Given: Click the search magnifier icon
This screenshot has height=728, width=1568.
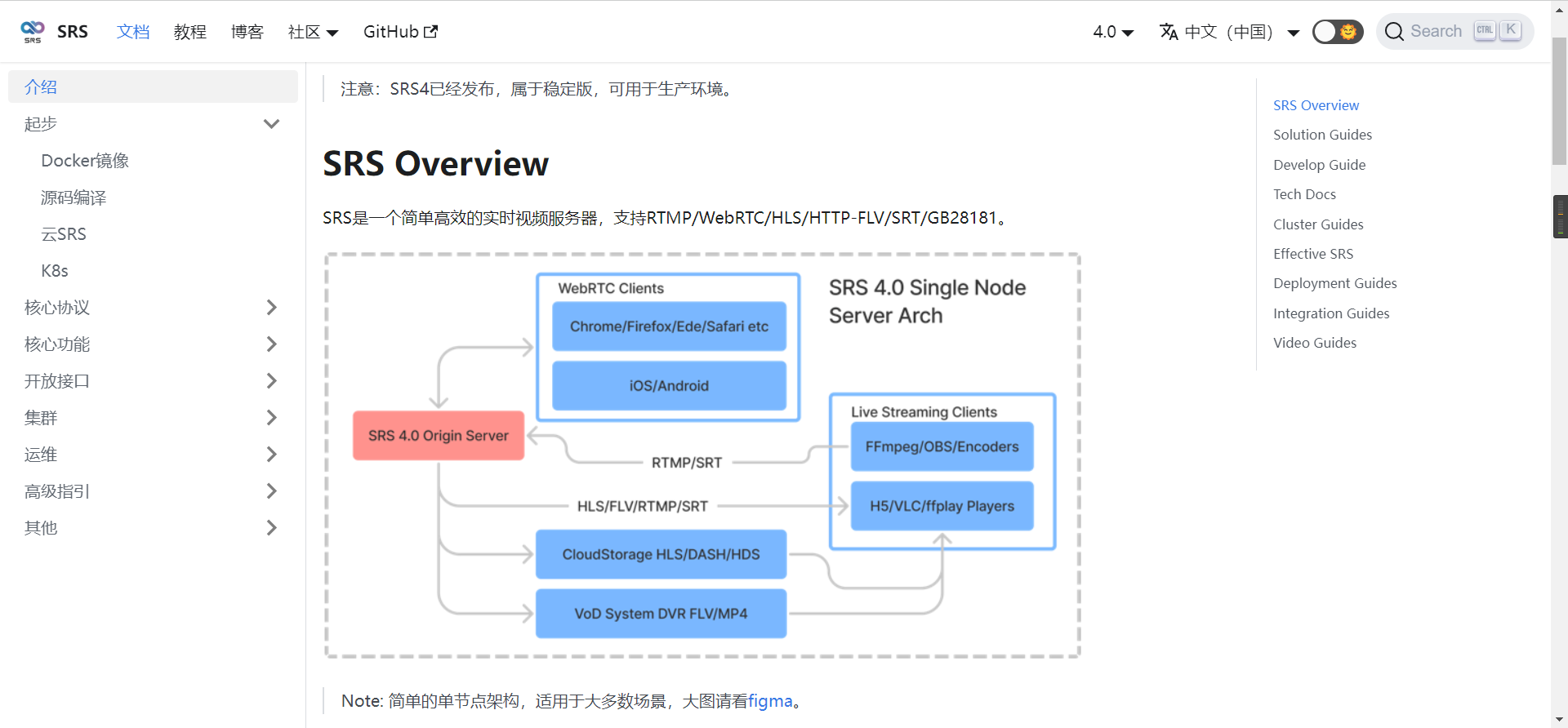Looking at the screenshot, I should [1395, 32].
